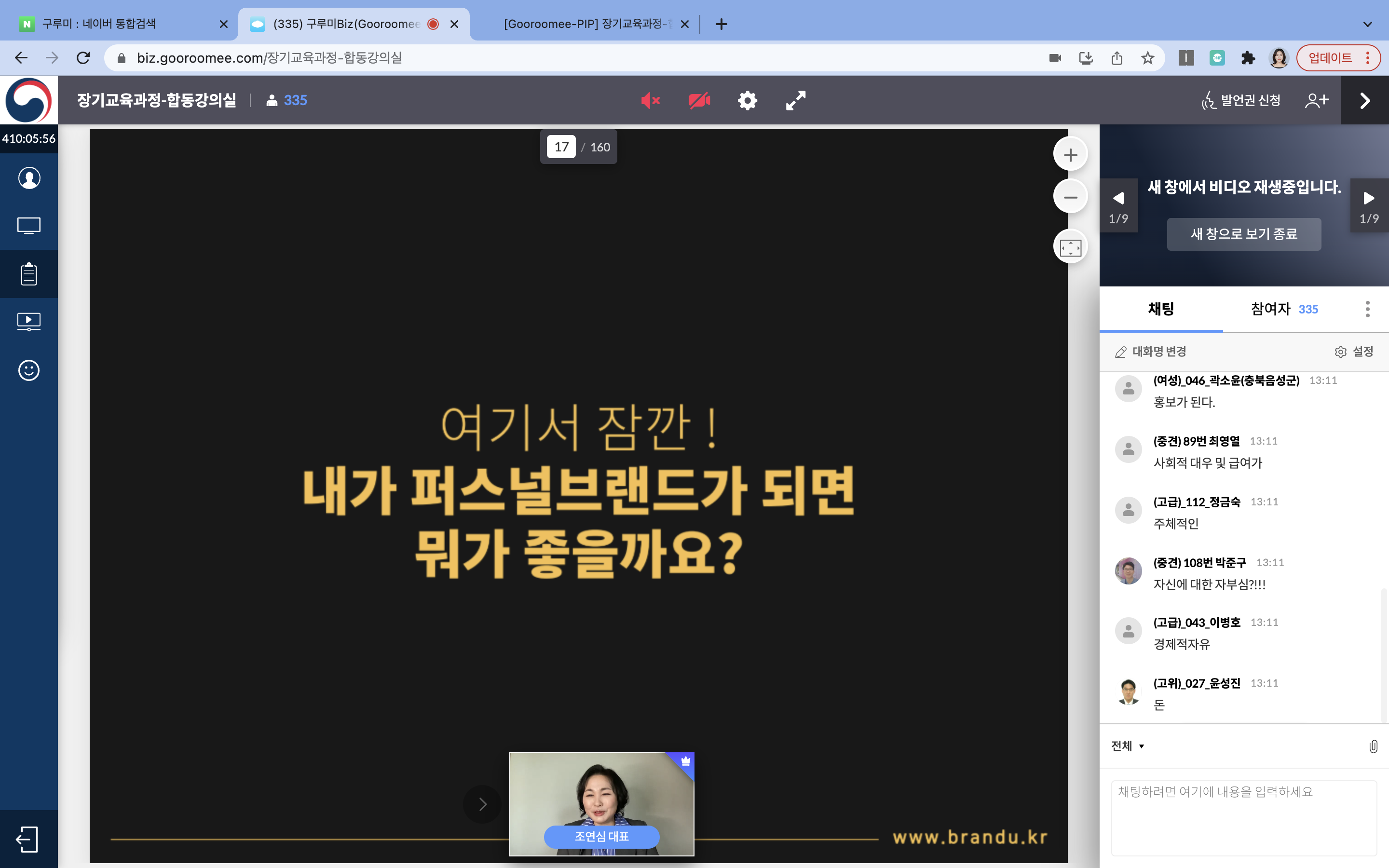Click 발언권 신청 to request speaking
Screen dimensions: 1389x868
(x=1241, y=100)
